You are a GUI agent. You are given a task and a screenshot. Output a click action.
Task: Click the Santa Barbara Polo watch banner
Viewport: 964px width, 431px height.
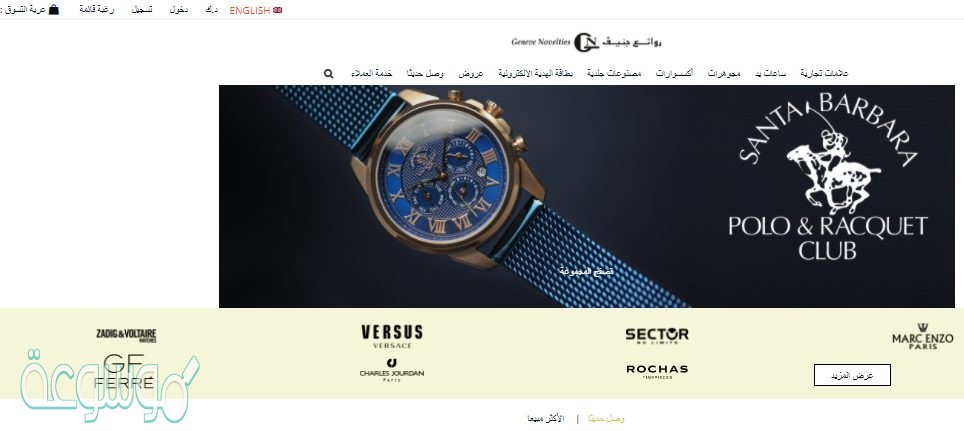[x=587, y=196]
